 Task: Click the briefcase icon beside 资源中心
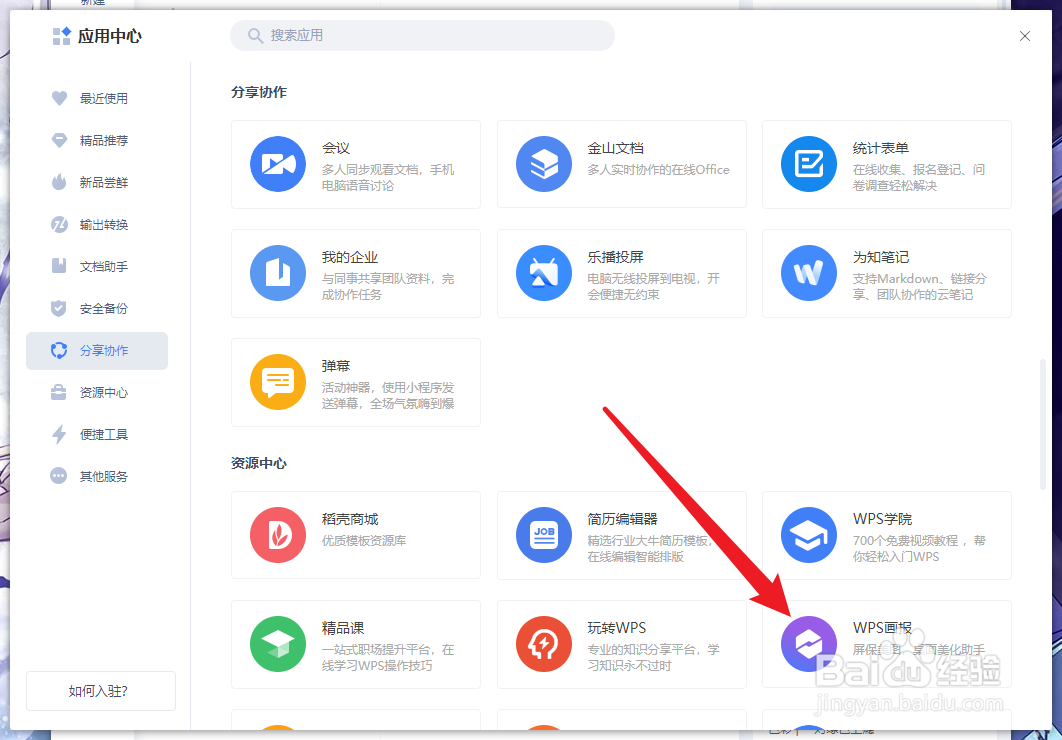coord(60,392)
